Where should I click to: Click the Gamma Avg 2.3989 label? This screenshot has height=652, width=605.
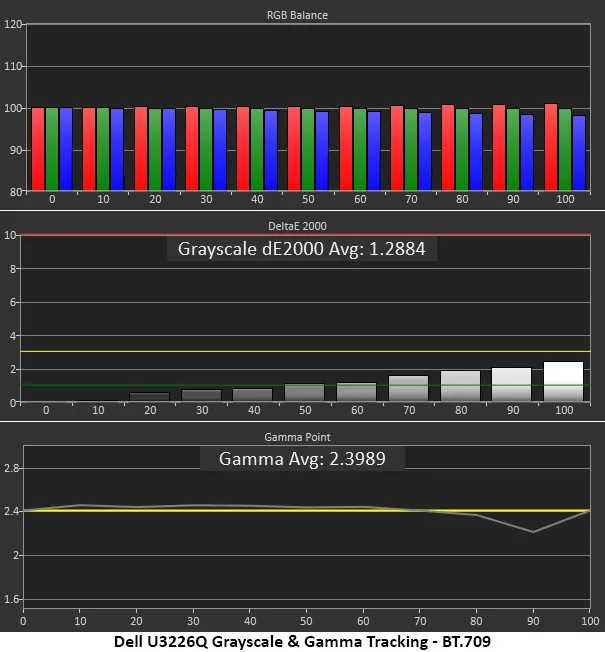tap(302, 458)
